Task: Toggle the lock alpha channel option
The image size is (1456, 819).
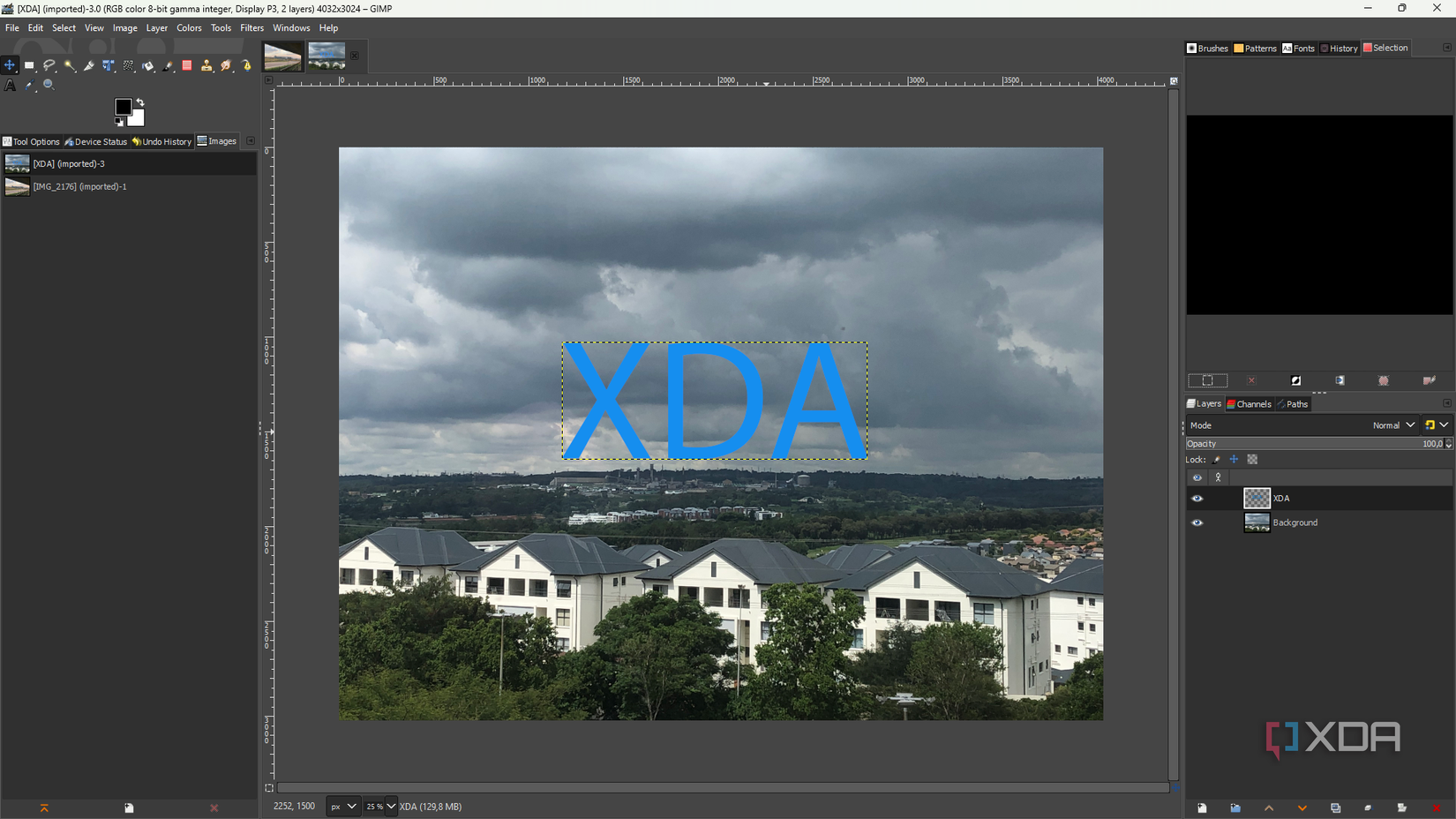Action: tap(1252, 460)
